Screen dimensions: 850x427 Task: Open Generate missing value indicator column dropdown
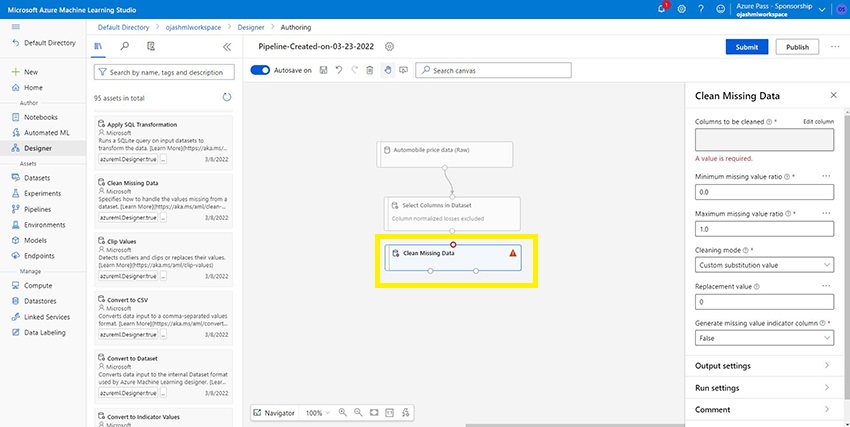764,338
